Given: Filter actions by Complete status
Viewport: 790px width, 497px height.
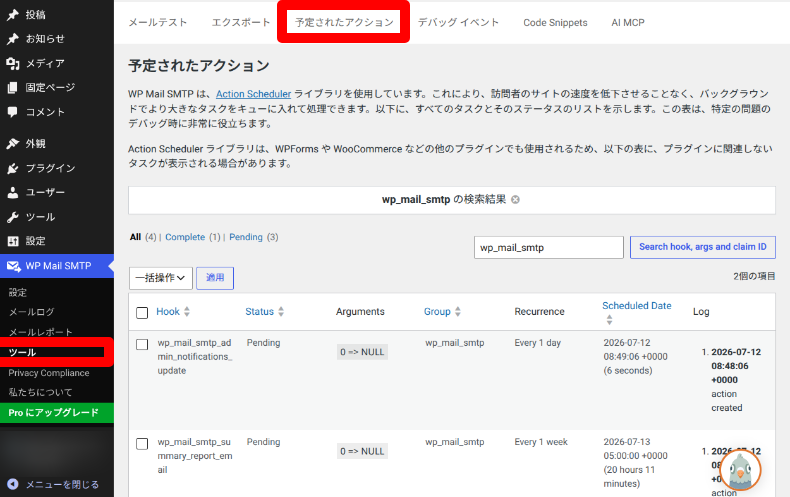Looking at the screenshot, I should click(x=185, y=237).
